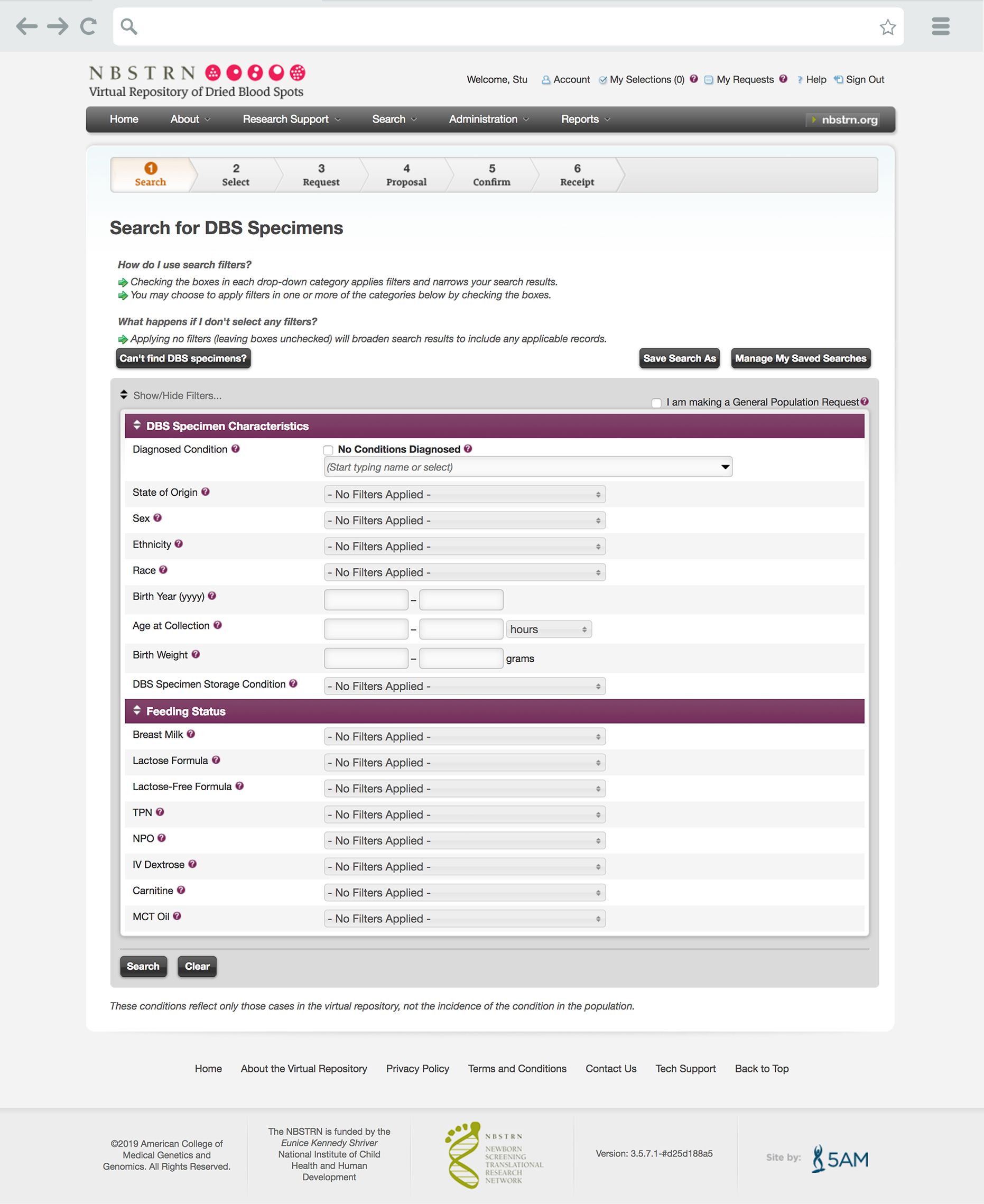Open the browser hamburger menu icon
Image resolution: width=984 pixels, height=1204 pixels.
coord(940,26)
